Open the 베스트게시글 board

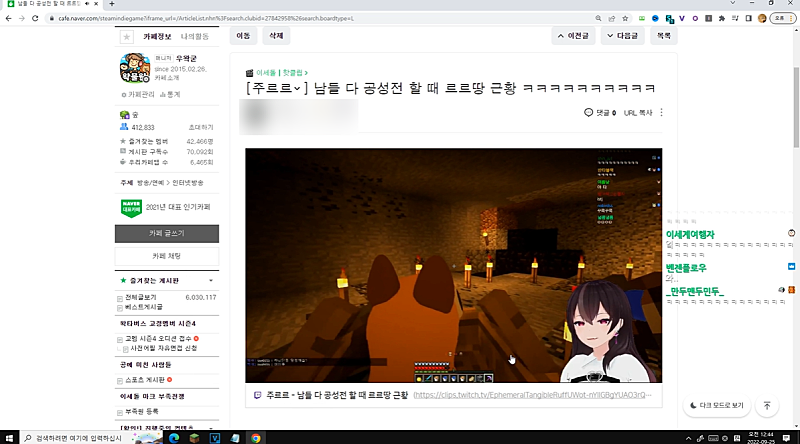[x=144, y=307]
